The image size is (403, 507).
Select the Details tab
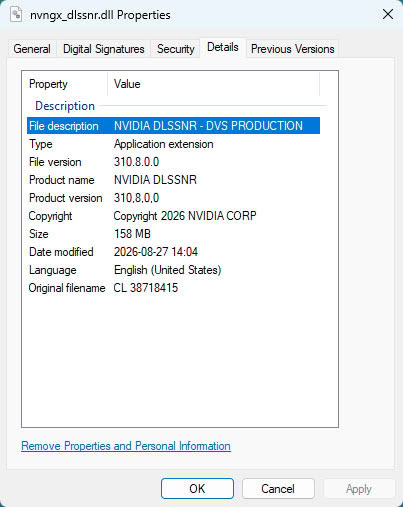point(223,47)
